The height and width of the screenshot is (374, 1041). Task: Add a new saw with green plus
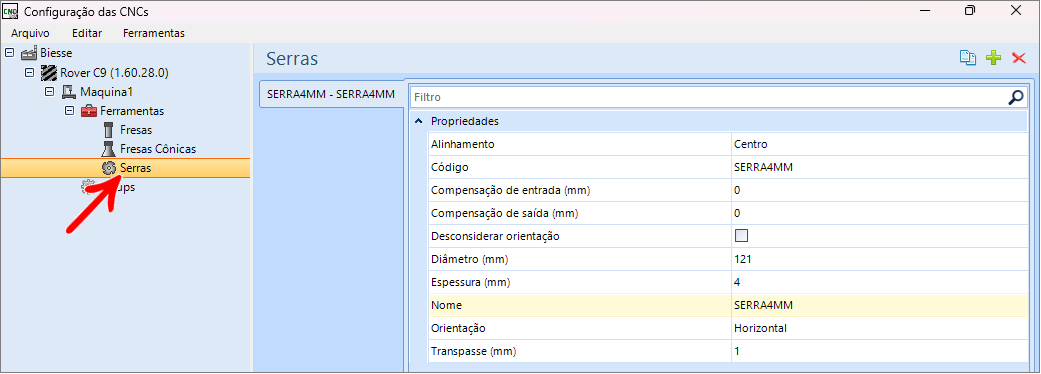(993, 58)
